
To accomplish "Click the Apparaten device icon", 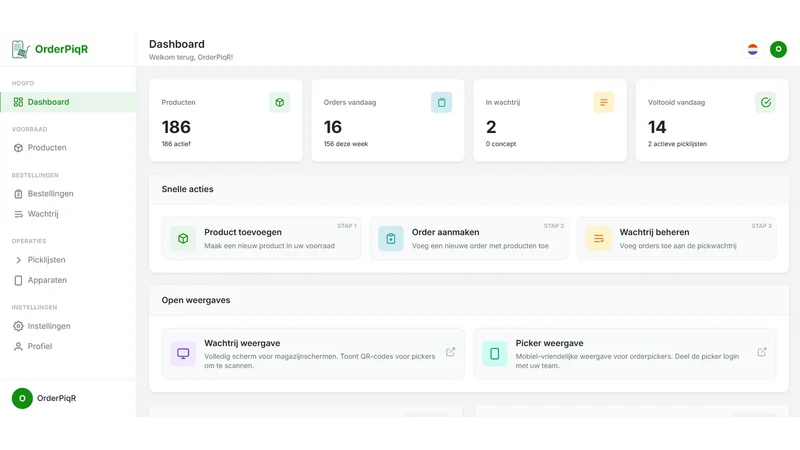I will (x=18, y=281).
